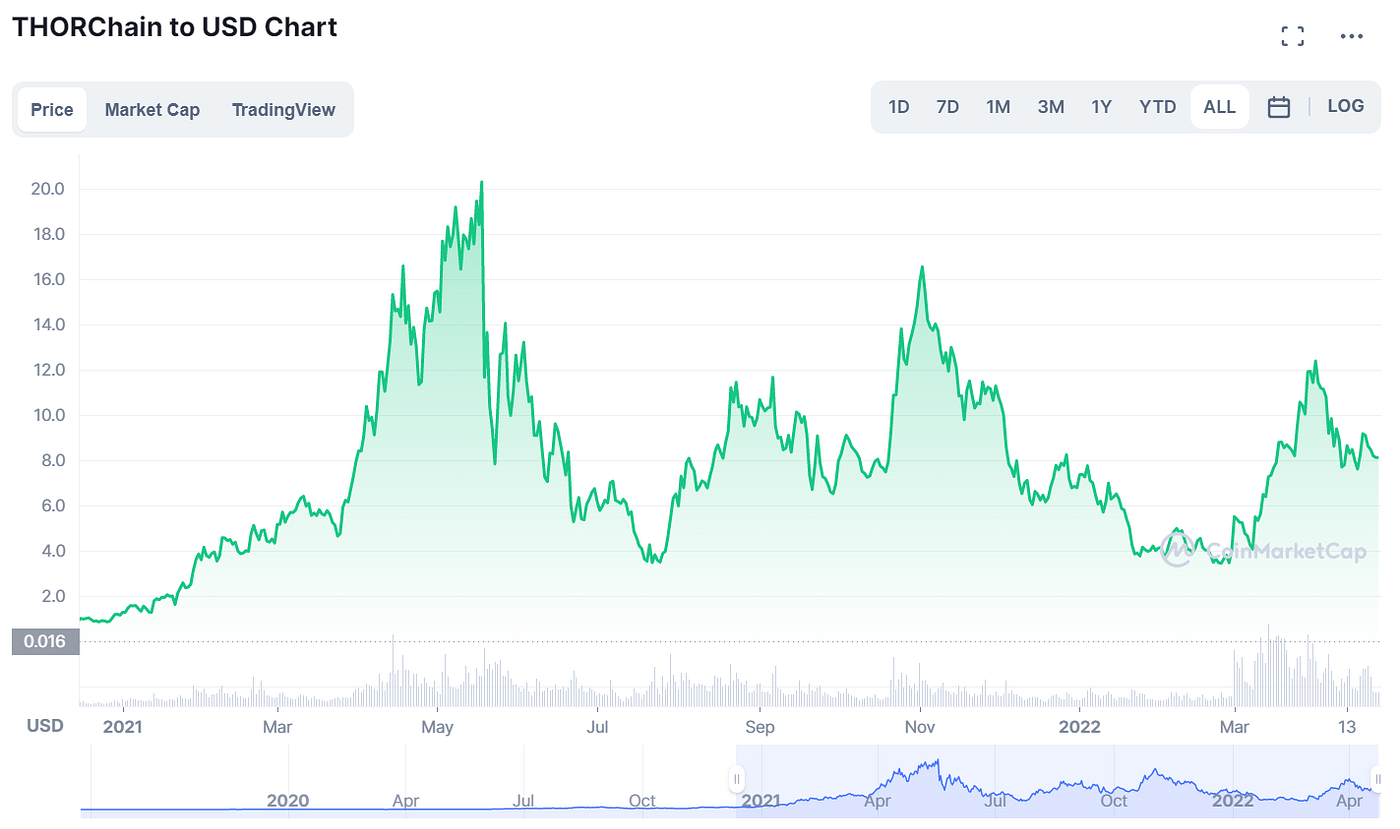Select the 1M time range
Viewport: 1400px width, 829px height.
click(998, 107)
